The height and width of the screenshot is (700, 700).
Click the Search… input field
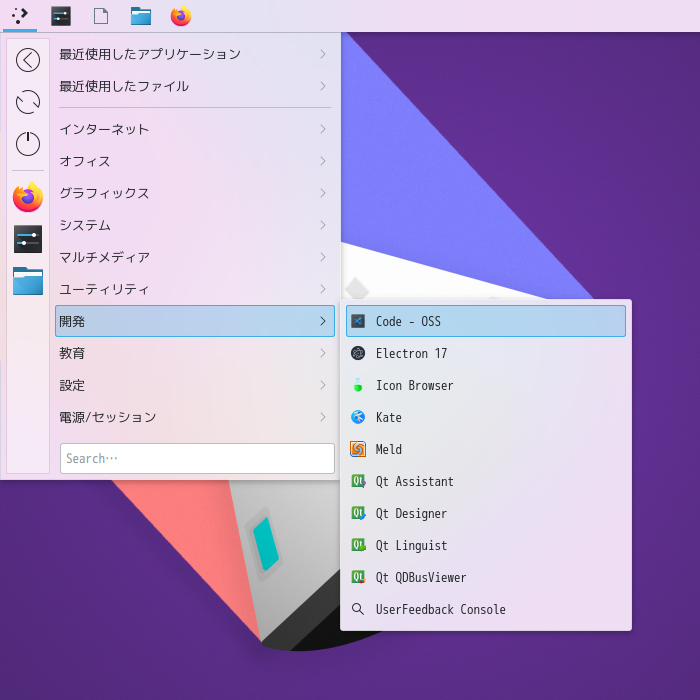(x=197, y=458)
